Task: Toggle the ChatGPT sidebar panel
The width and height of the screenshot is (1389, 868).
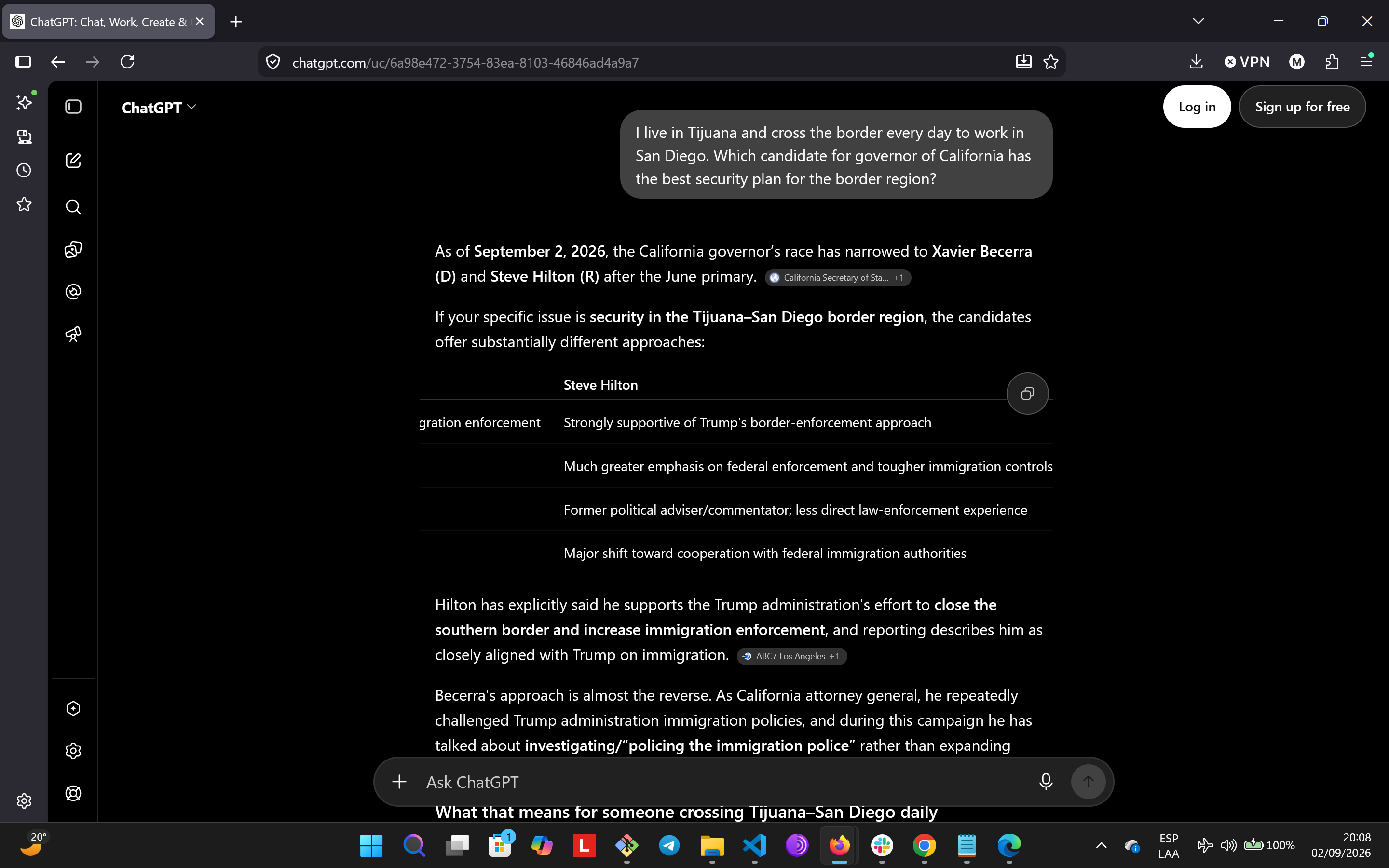Action: pos(73,108)
